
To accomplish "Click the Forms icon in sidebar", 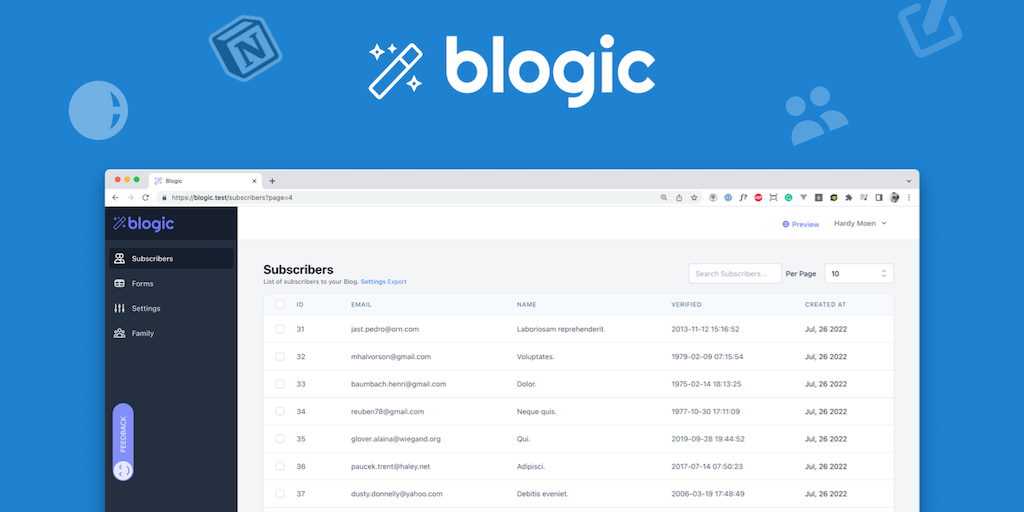I will [120, 283].
